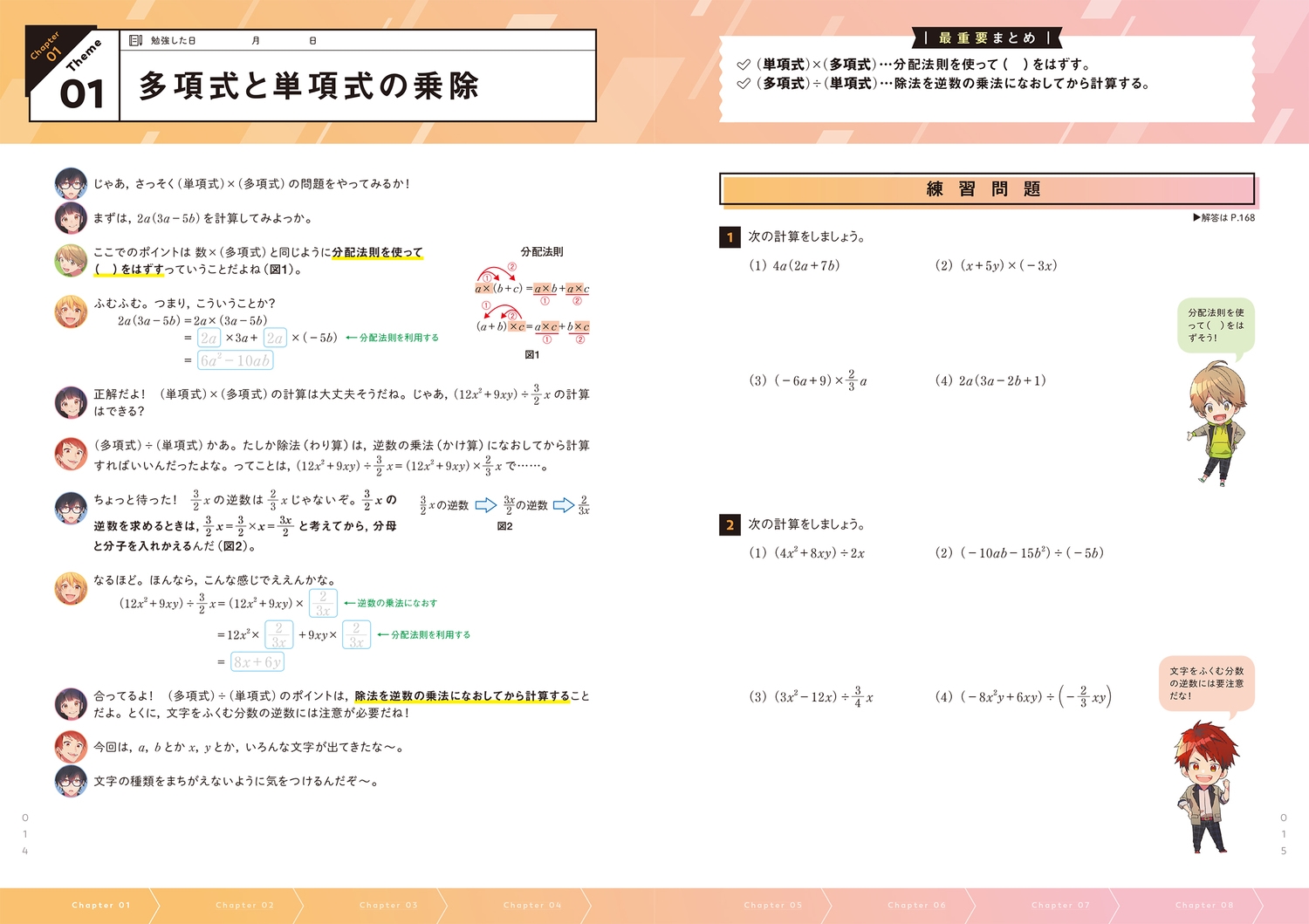The height and width of the screenshot is (924, 1309).
Task: Click the green-haired boy avatar beside ここでのポイントは
Action: (71, 260)
